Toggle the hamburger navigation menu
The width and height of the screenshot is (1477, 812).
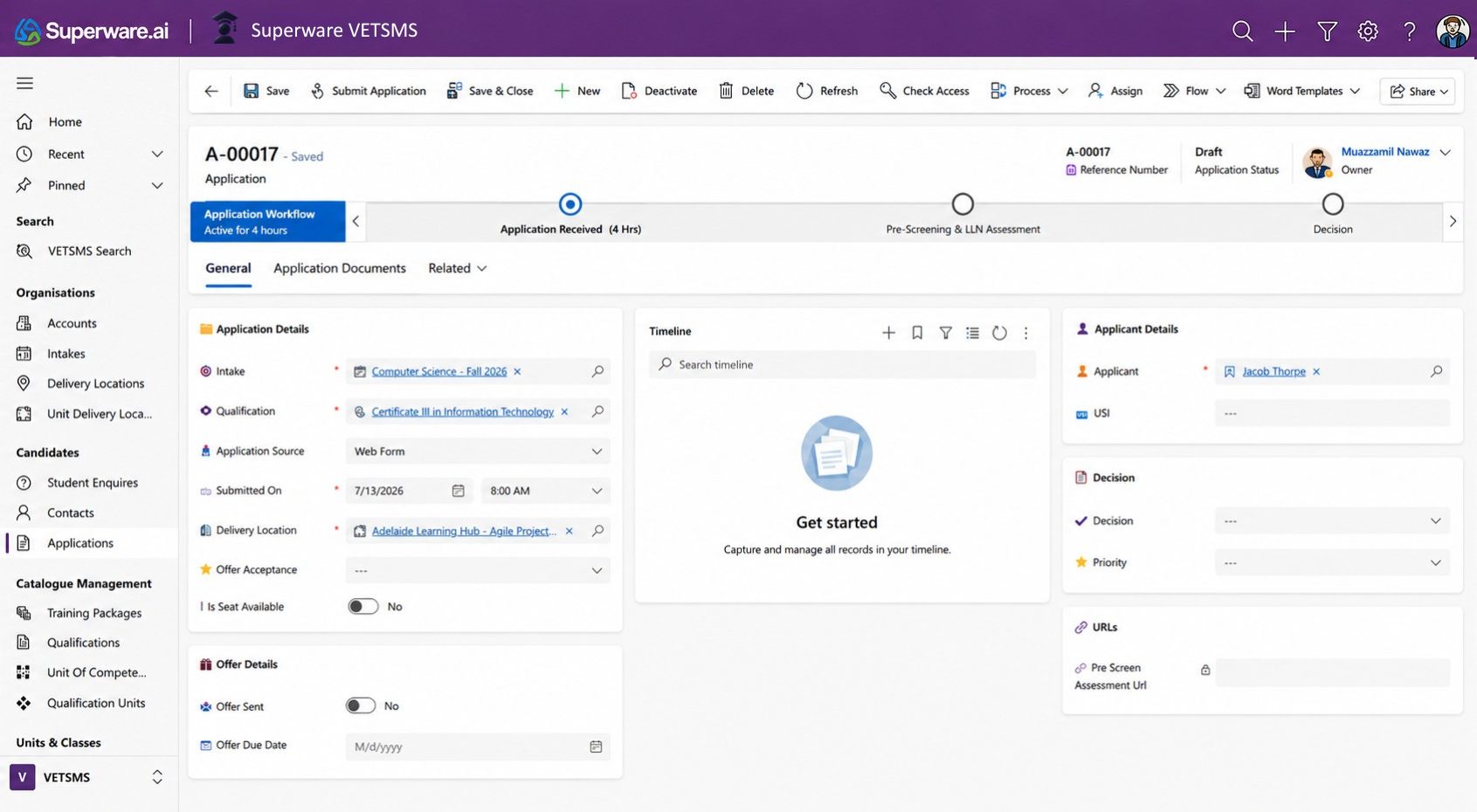[x=24, y=83]
